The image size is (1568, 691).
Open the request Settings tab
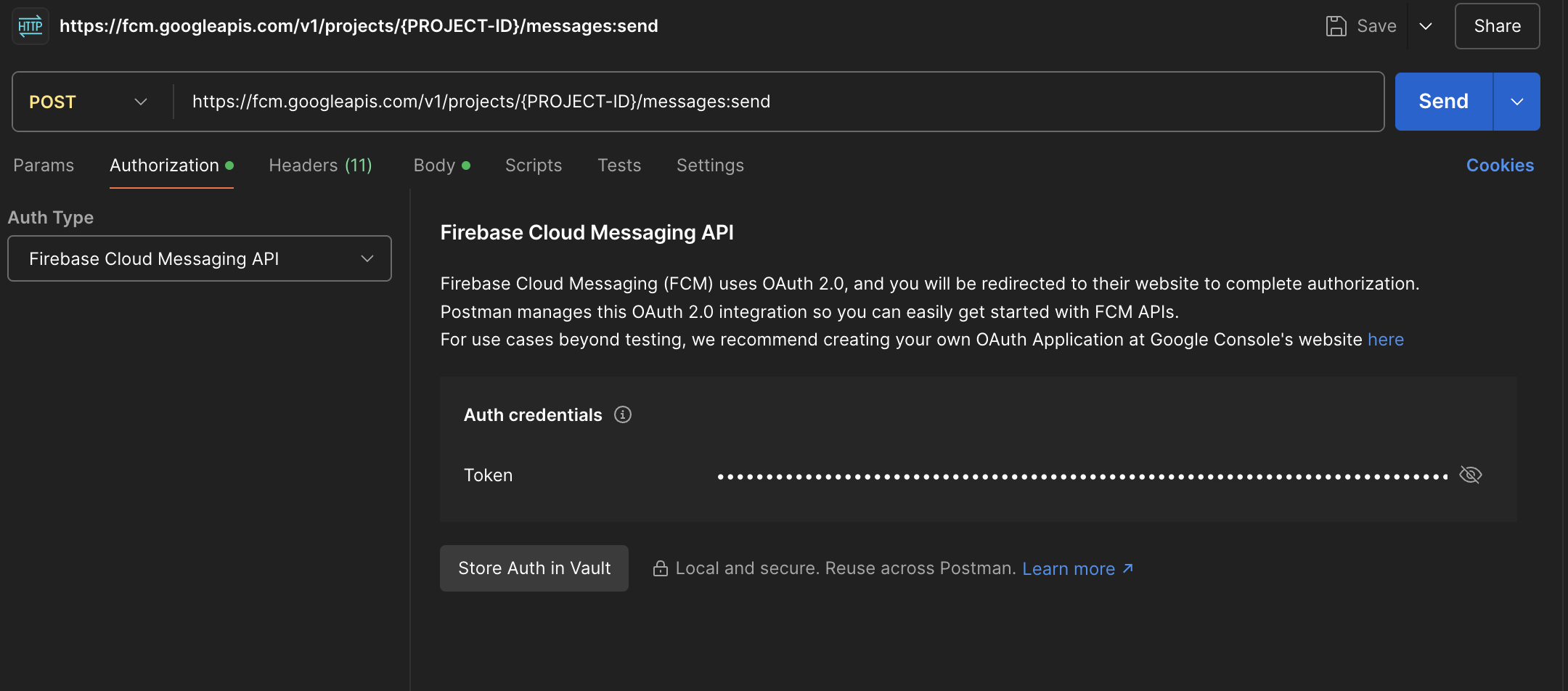[710, 165]
